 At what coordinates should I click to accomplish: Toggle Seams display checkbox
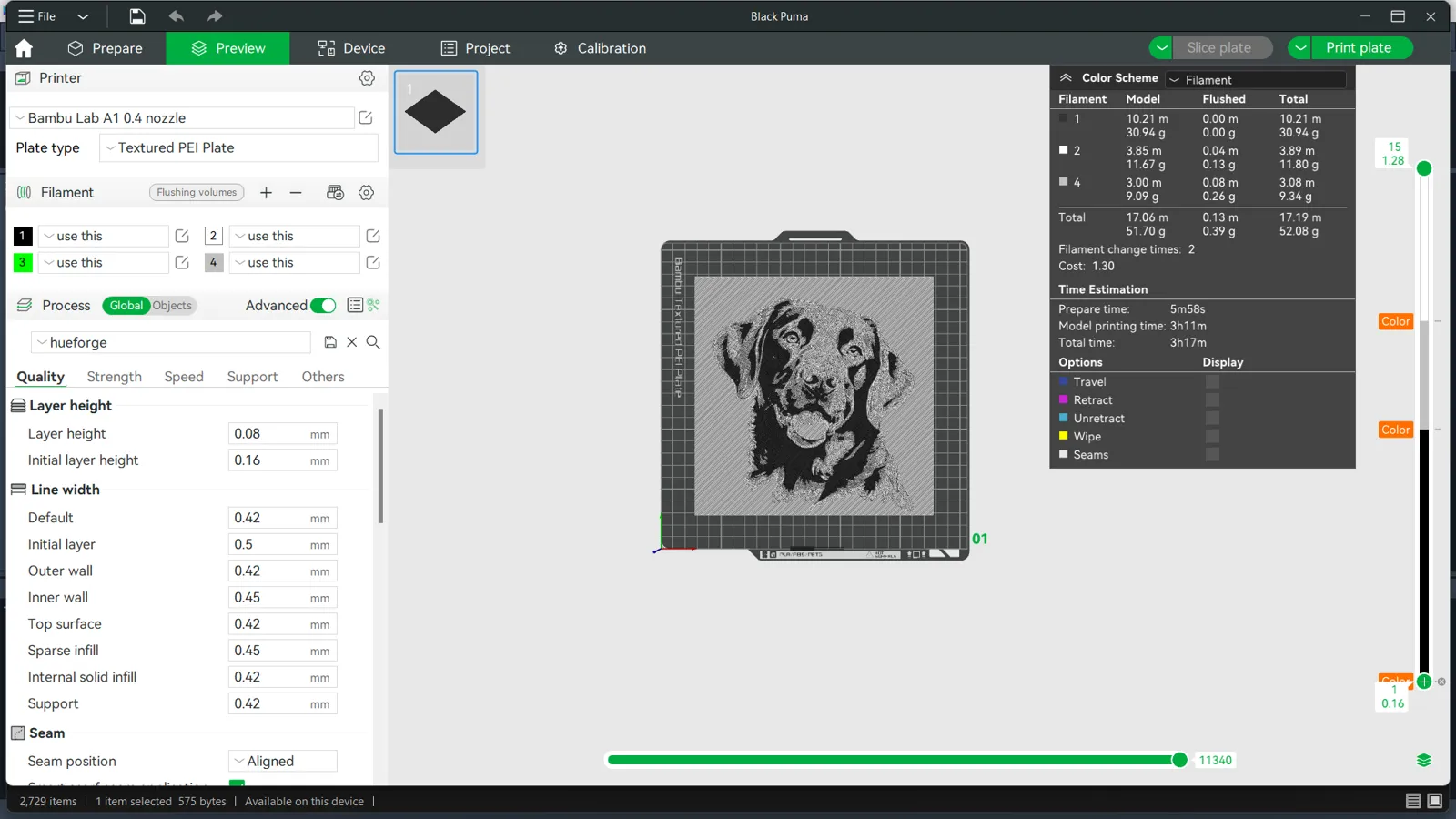[1212, 455]
